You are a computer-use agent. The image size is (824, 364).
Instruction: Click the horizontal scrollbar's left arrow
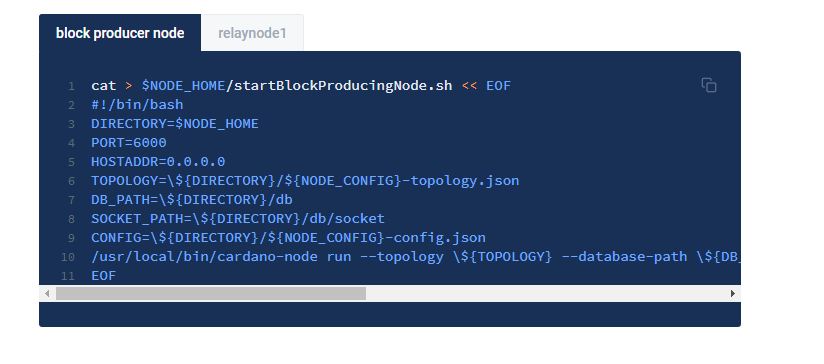[47, 294]
